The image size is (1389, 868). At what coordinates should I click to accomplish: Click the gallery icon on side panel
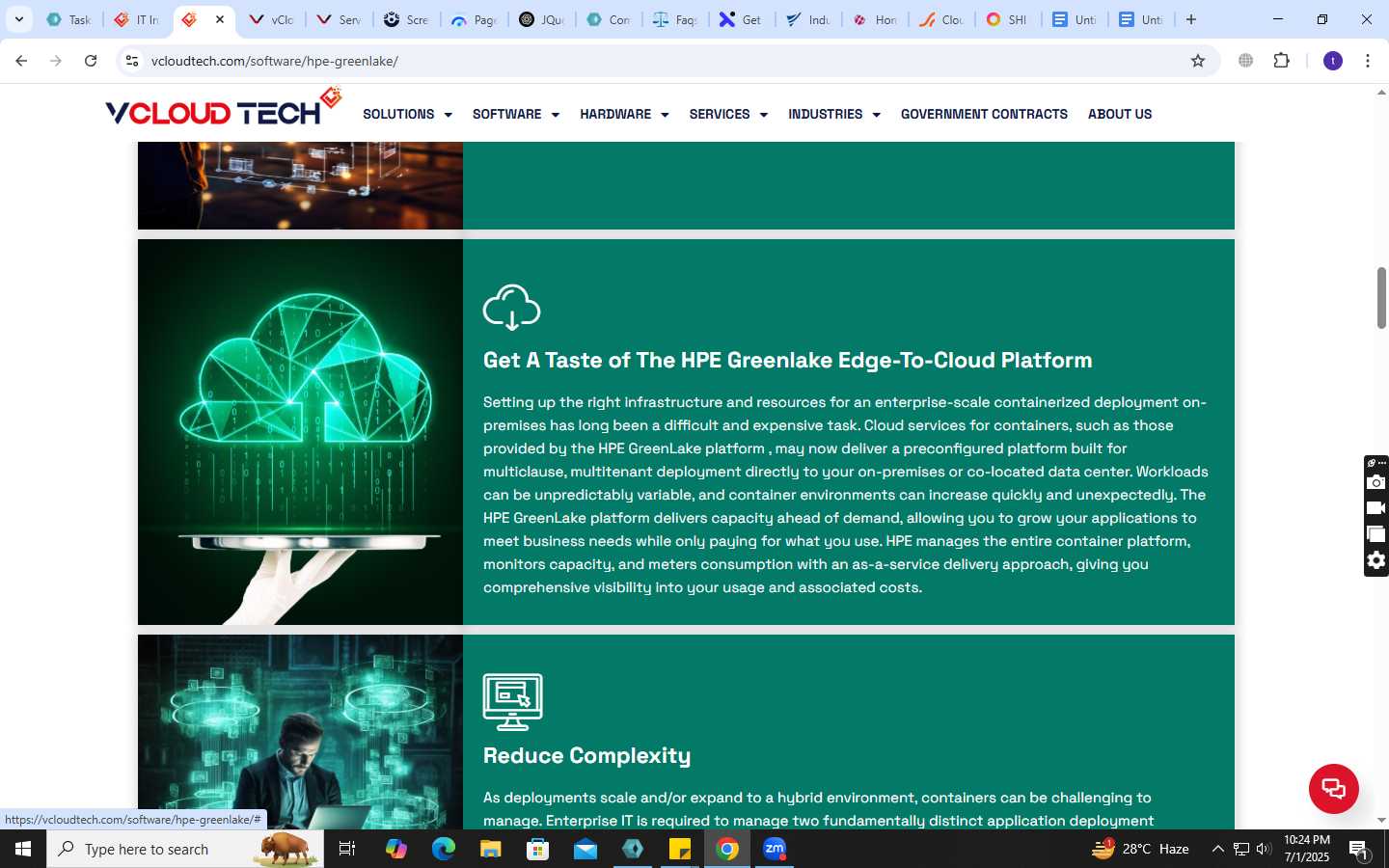click(1376, 534)
